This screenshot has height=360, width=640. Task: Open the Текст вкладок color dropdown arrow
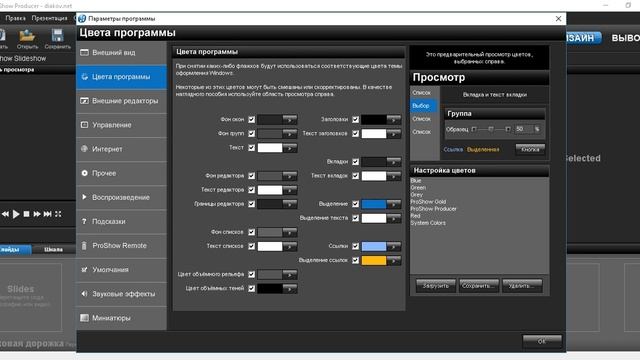point(394,176)
